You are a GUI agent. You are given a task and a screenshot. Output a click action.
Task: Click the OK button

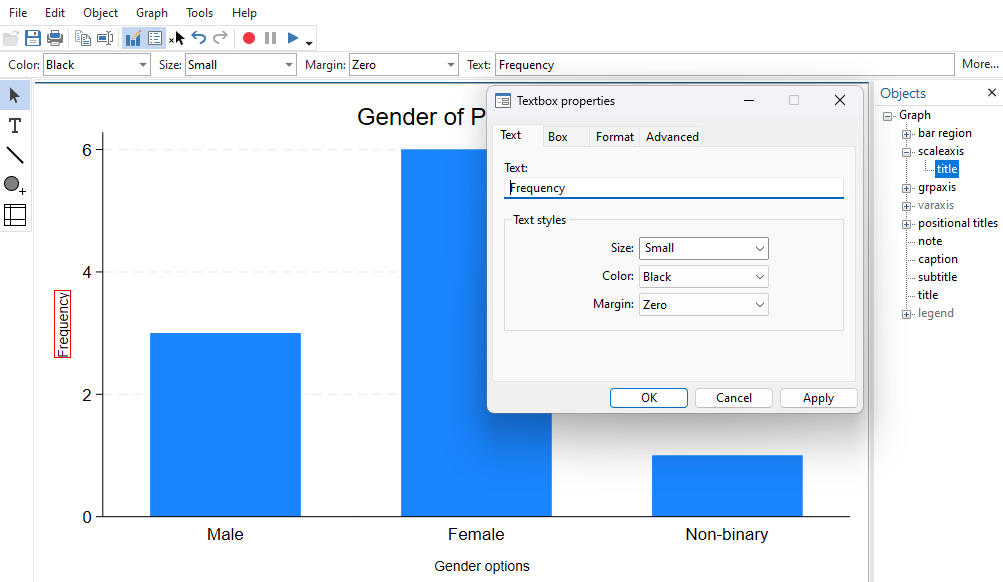point(649,398)
